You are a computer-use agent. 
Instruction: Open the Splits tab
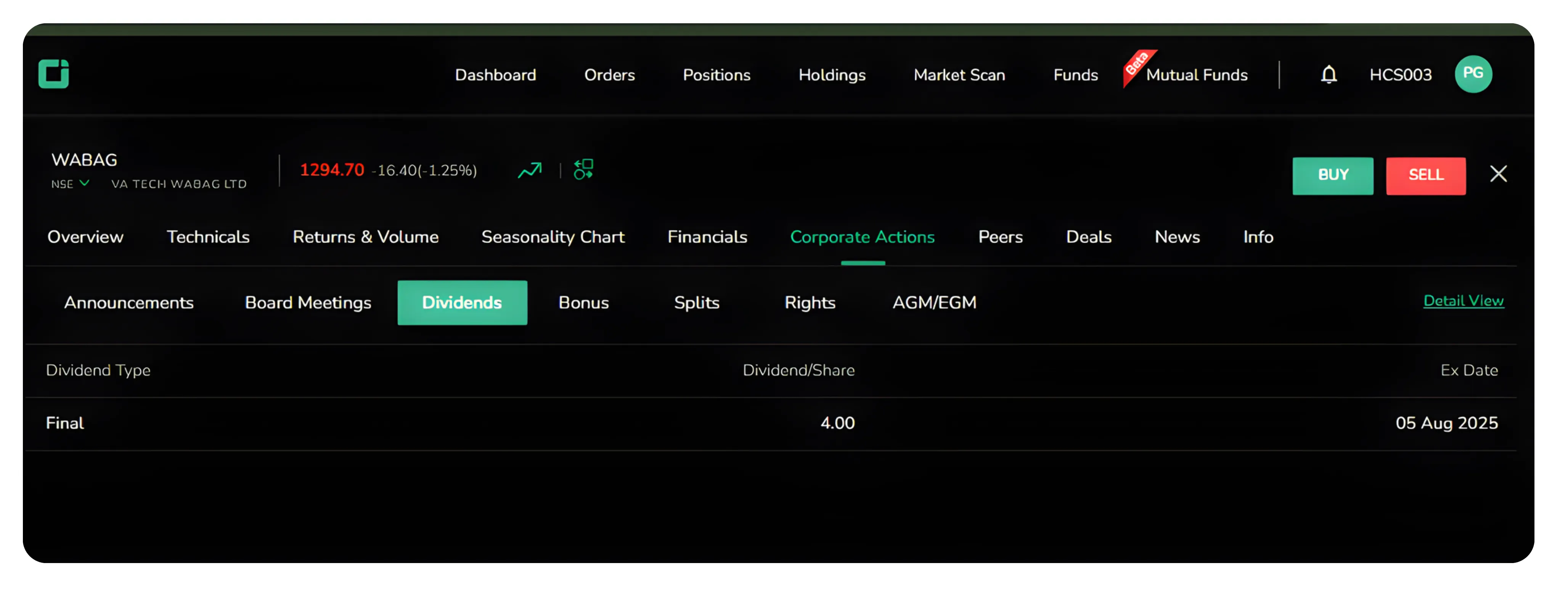[x=696, y=303]
